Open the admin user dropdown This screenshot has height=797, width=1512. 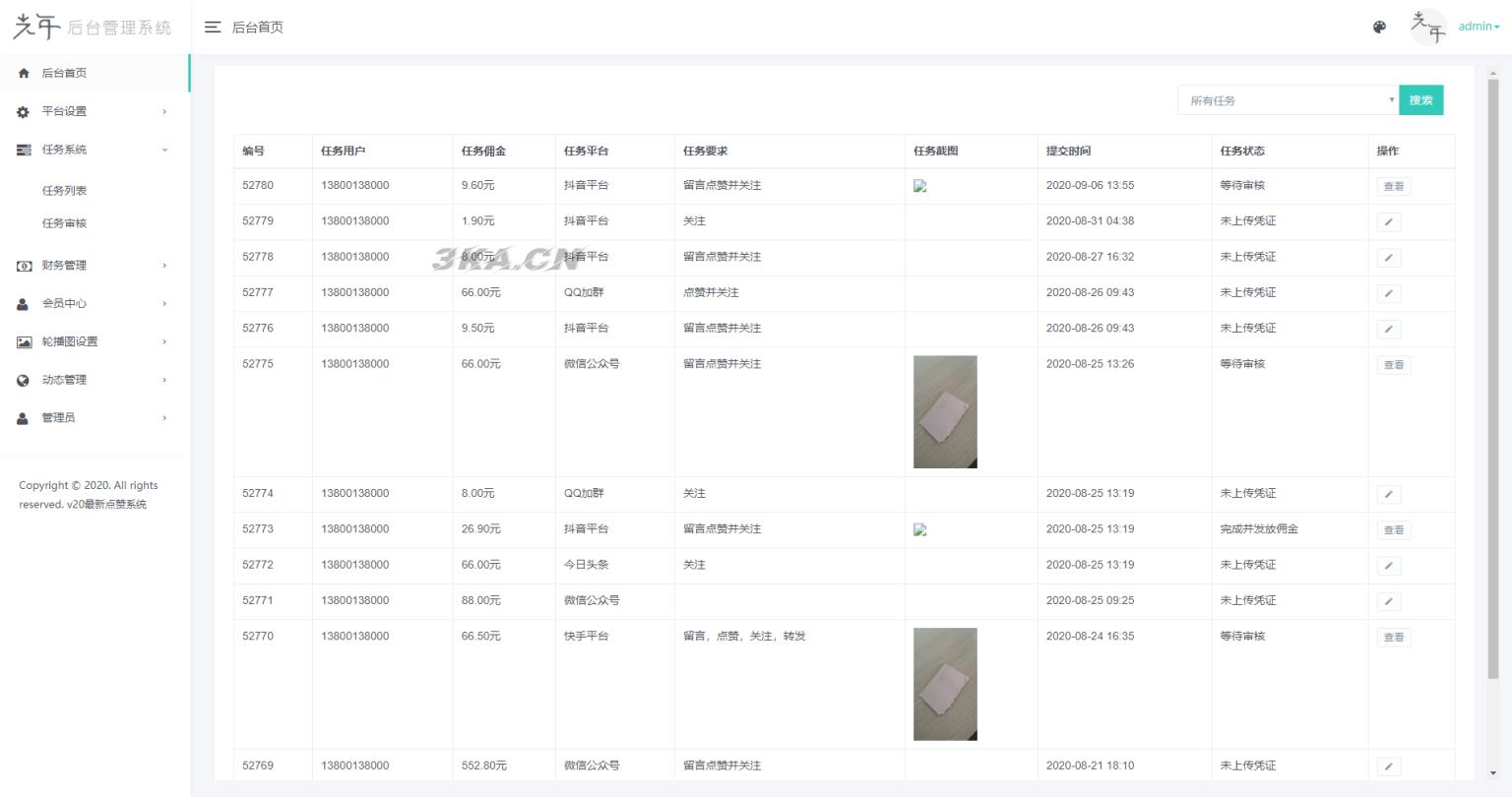pyautogui.click(x=1479, y=27)
